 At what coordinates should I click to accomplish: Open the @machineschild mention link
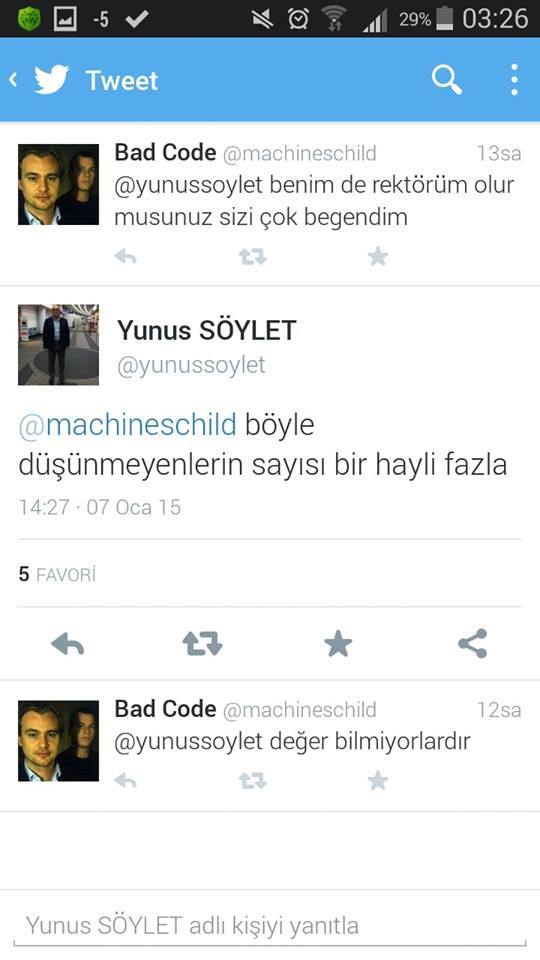pos(127,425)
